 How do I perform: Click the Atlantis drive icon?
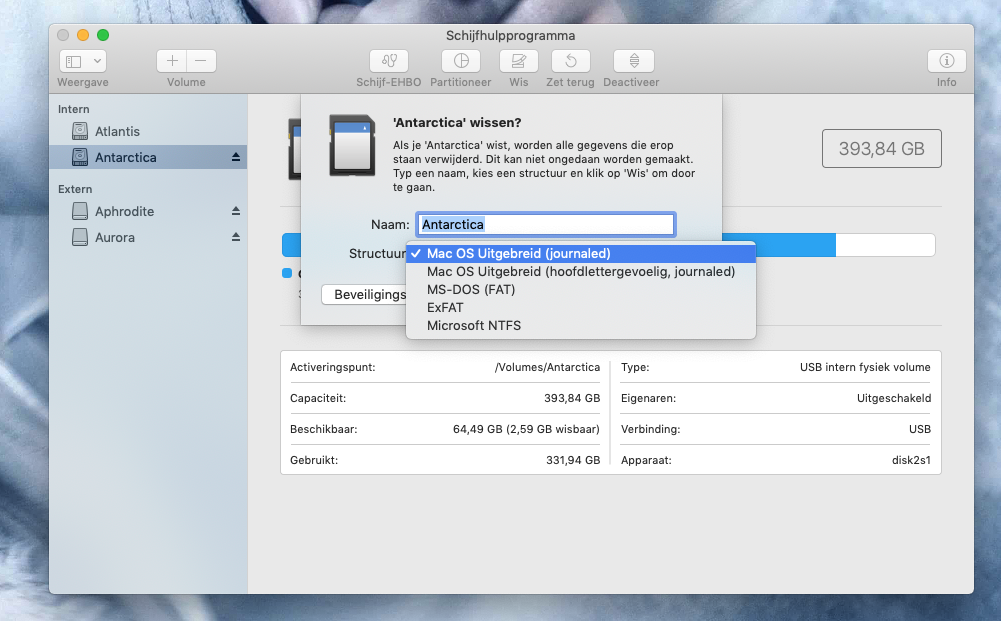coord(80,131)
